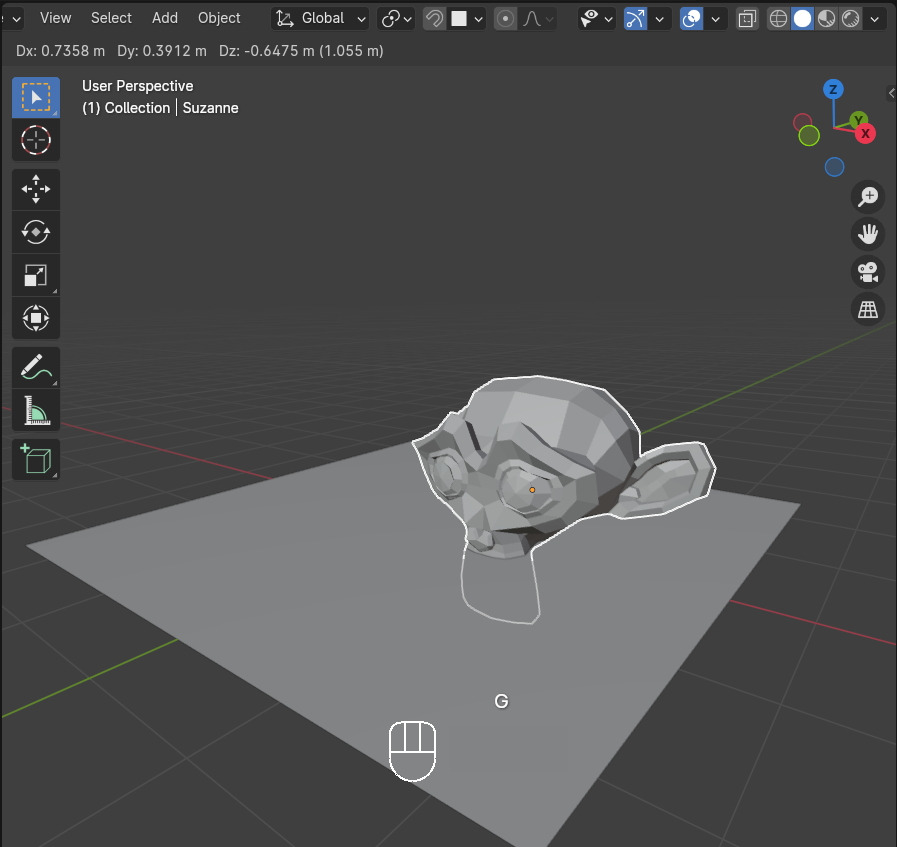
Task: Click the "Suzanne" object name text
Action: [211, 108]
